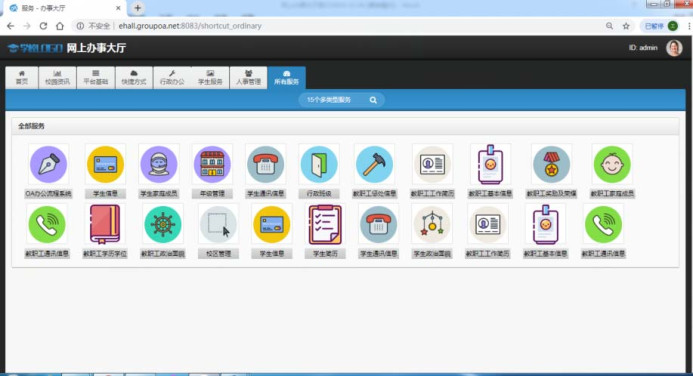Open 学生通讯信息 telephone icon beside 学生简历

[378, 224]
